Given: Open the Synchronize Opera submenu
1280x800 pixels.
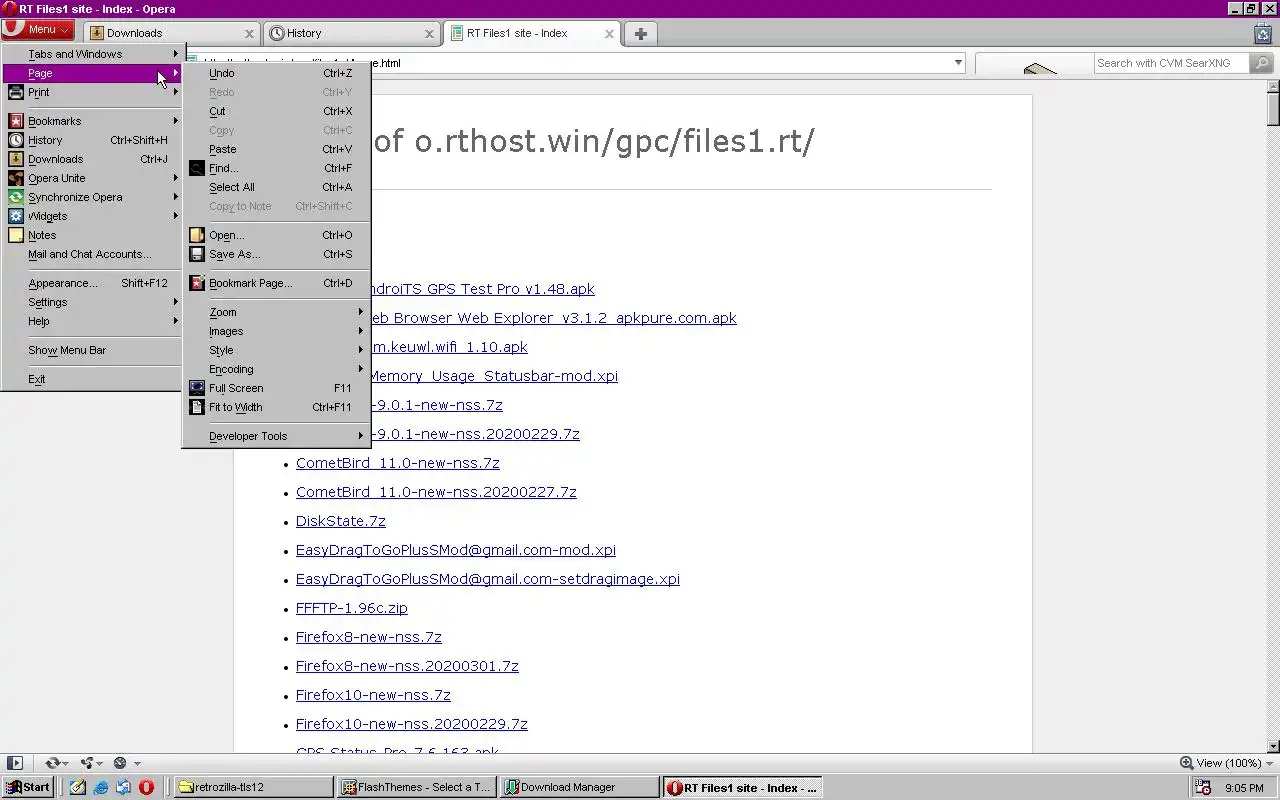Looking at the screenshot, I should pos(93,197).
